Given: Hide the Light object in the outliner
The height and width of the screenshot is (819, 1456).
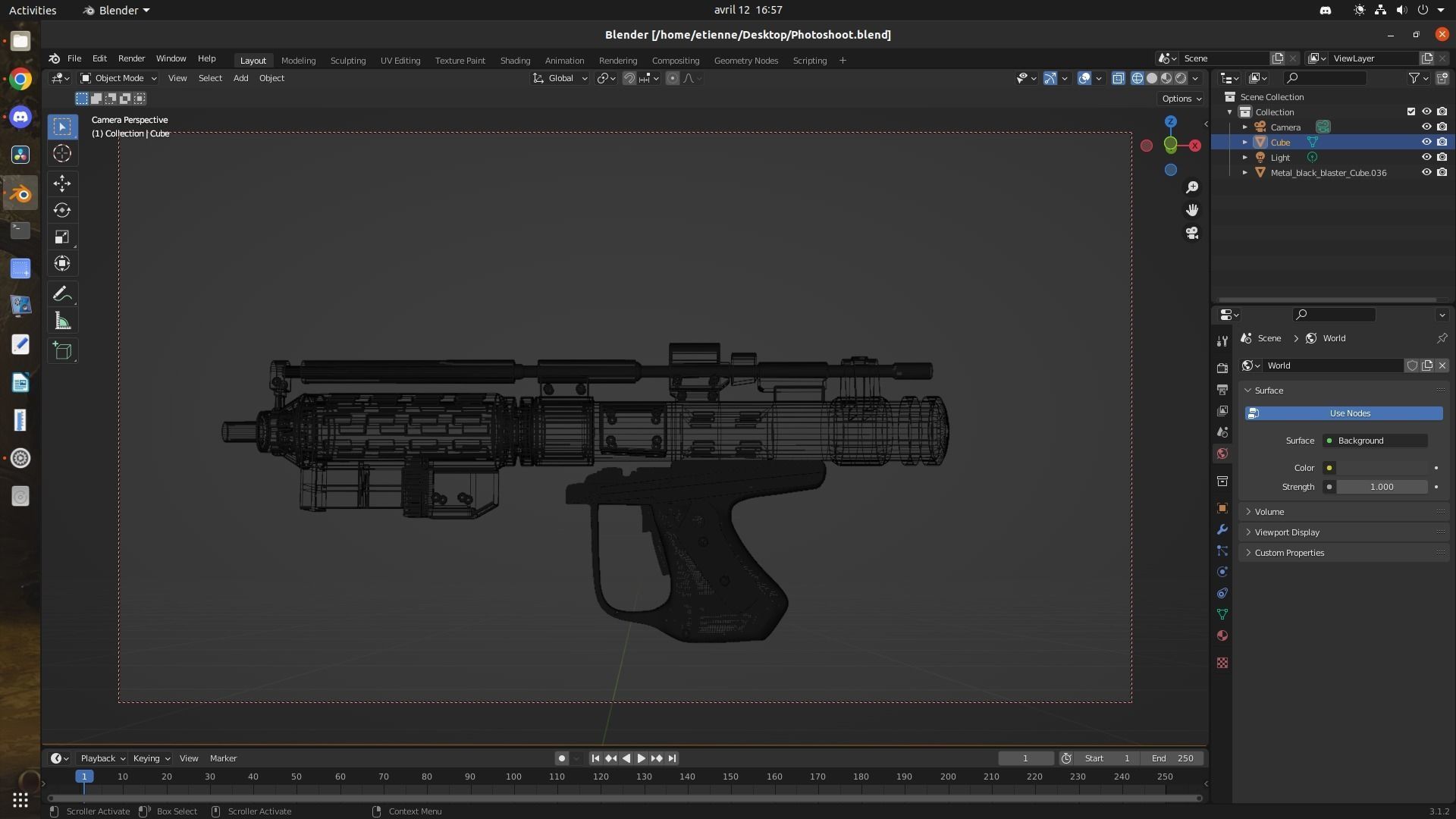Looking at the screenshot, I should (1426, 157).
